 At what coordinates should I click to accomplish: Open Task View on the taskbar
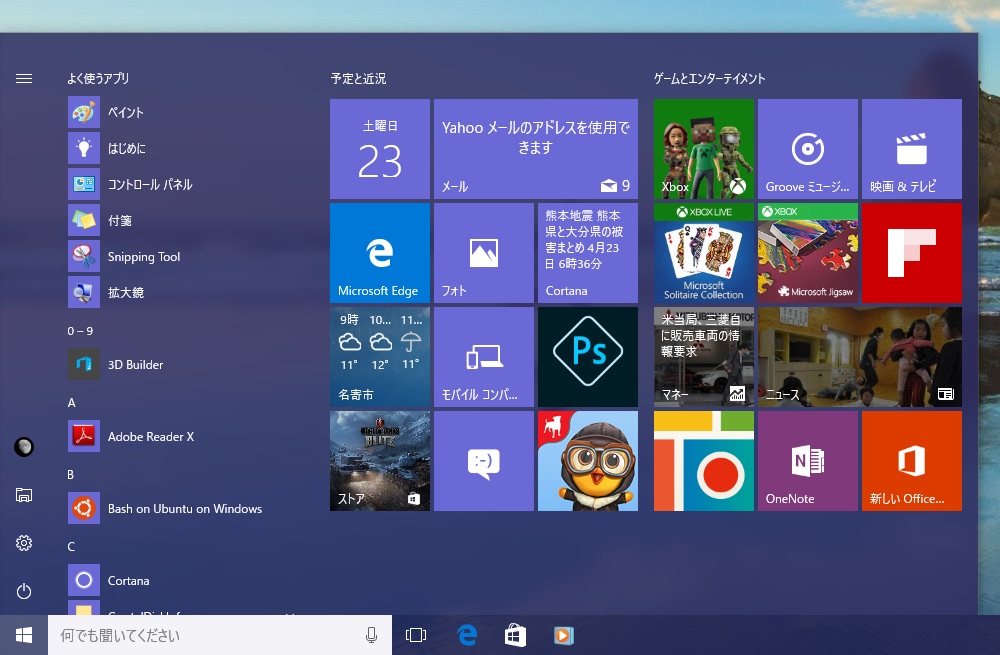pos(416,635)
